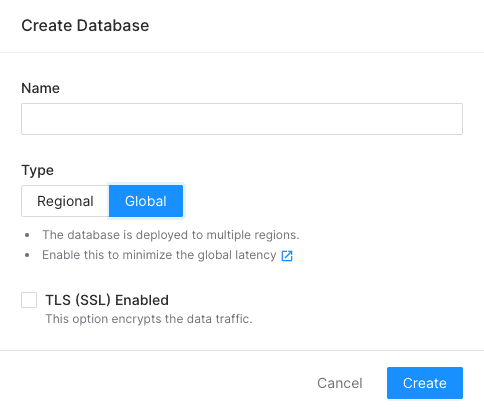
Task: Open the global latency external link icon
Action: [x=287, y=256]
